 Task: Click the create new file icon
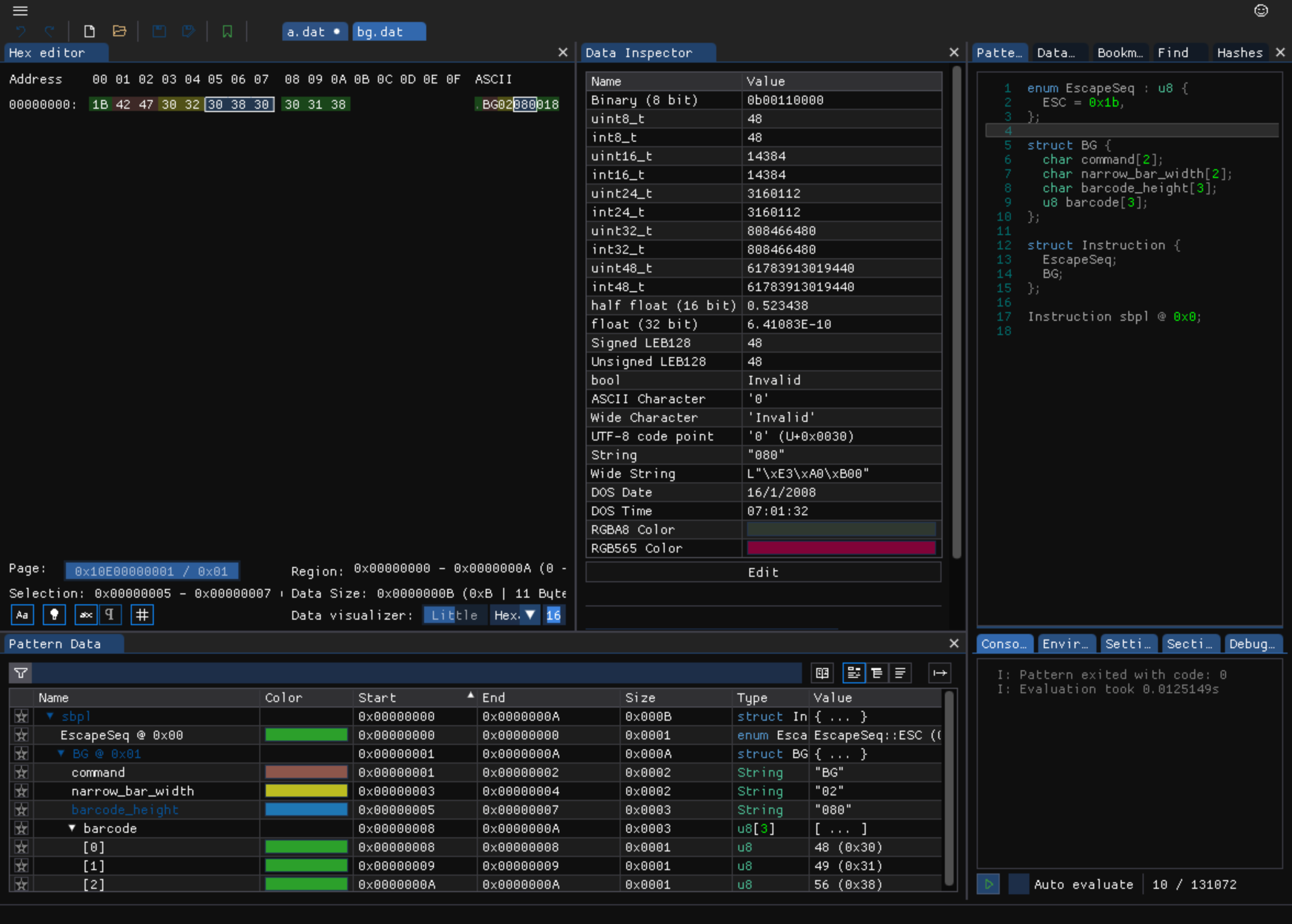pos(90,31)
